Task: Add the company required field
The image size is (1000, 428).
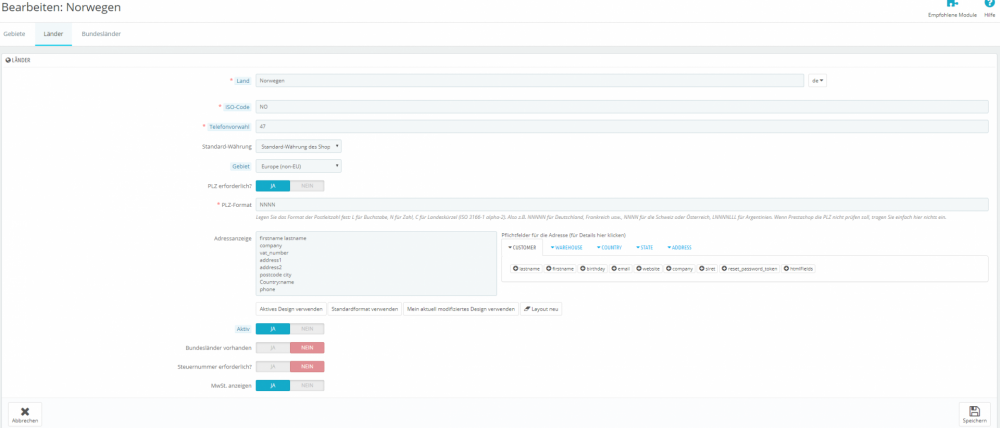Action: click(x=679, y=269)
